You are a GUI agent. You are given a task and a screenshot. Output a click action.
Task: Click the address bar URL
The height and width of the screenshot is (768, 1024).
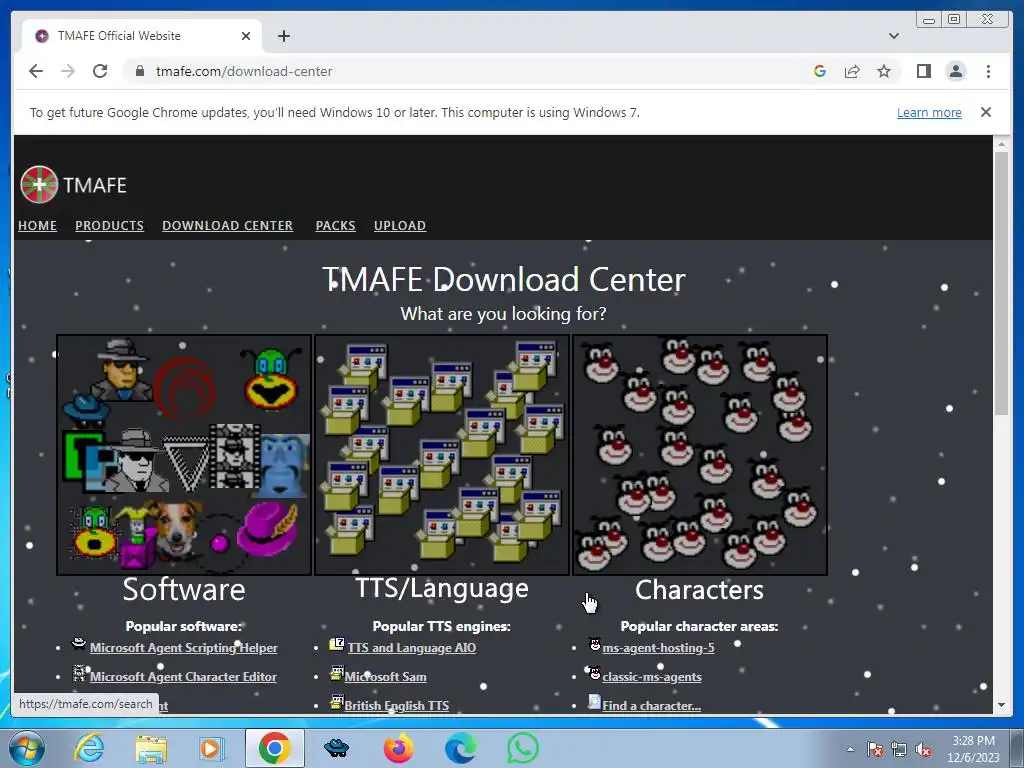point(244,71)
